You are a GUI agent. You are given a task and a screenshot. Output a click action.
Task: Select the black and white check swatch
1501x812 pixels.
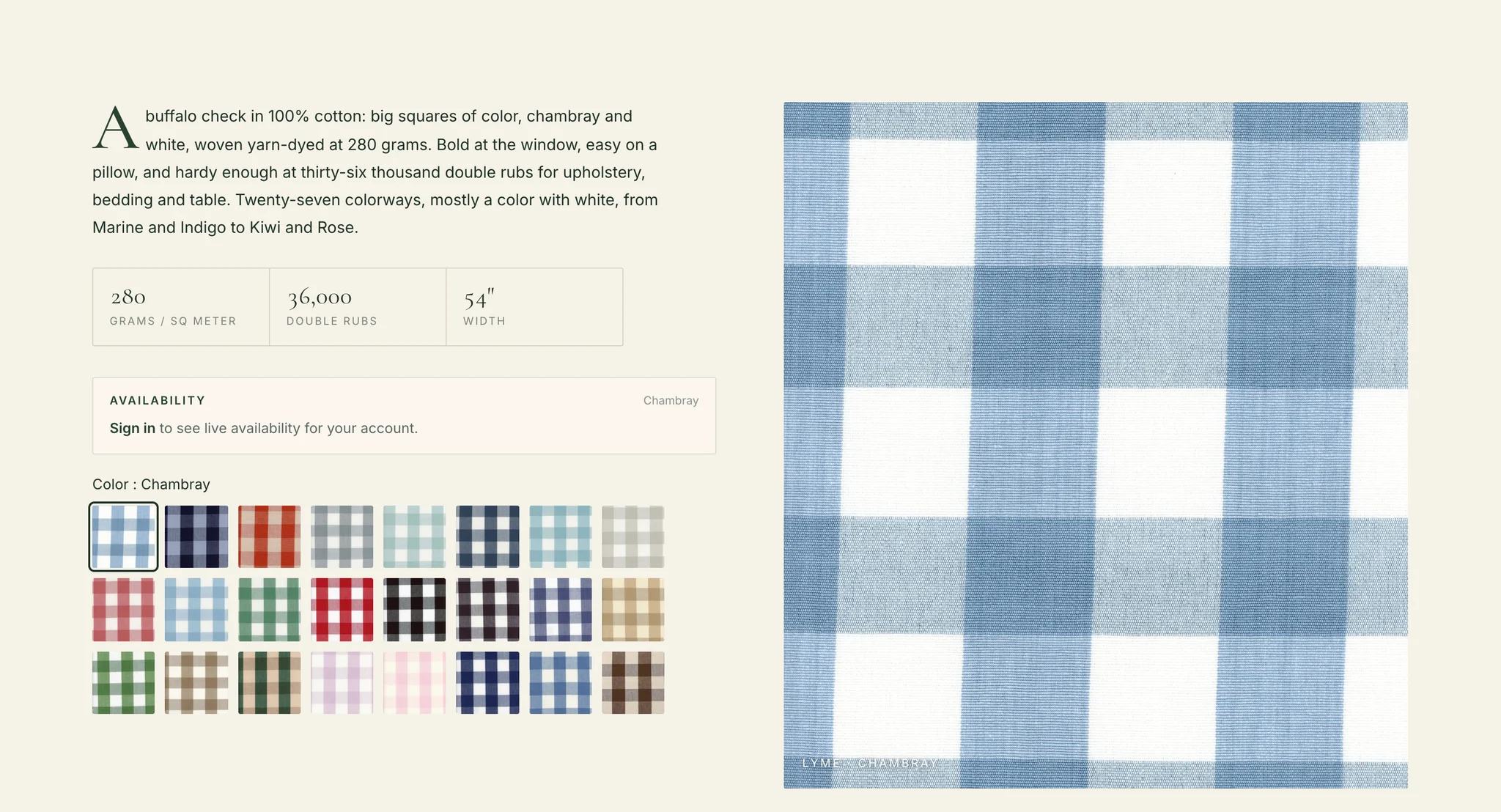coord(414,610)
